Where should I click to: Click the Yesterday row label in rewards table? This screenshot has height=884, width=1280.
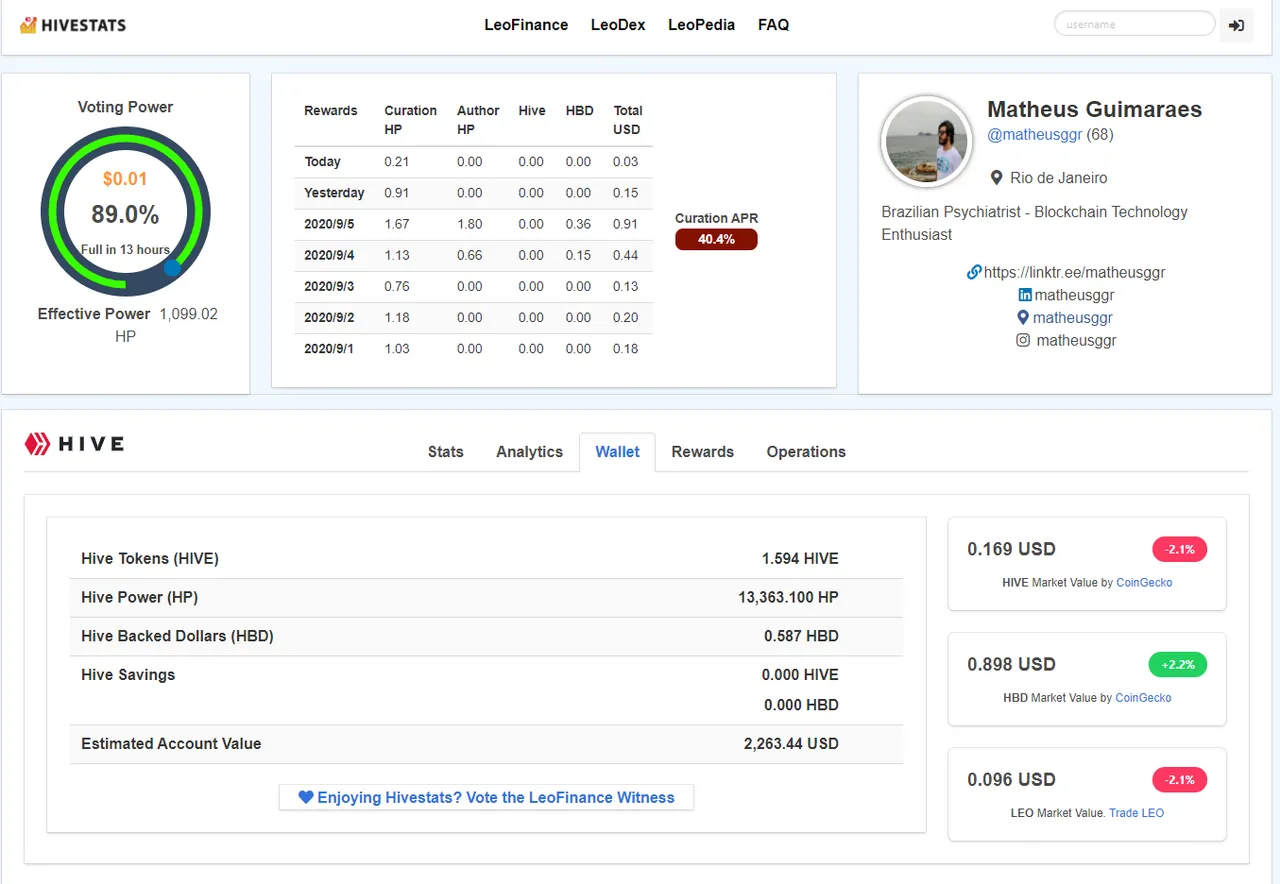[x=334, y=193]
